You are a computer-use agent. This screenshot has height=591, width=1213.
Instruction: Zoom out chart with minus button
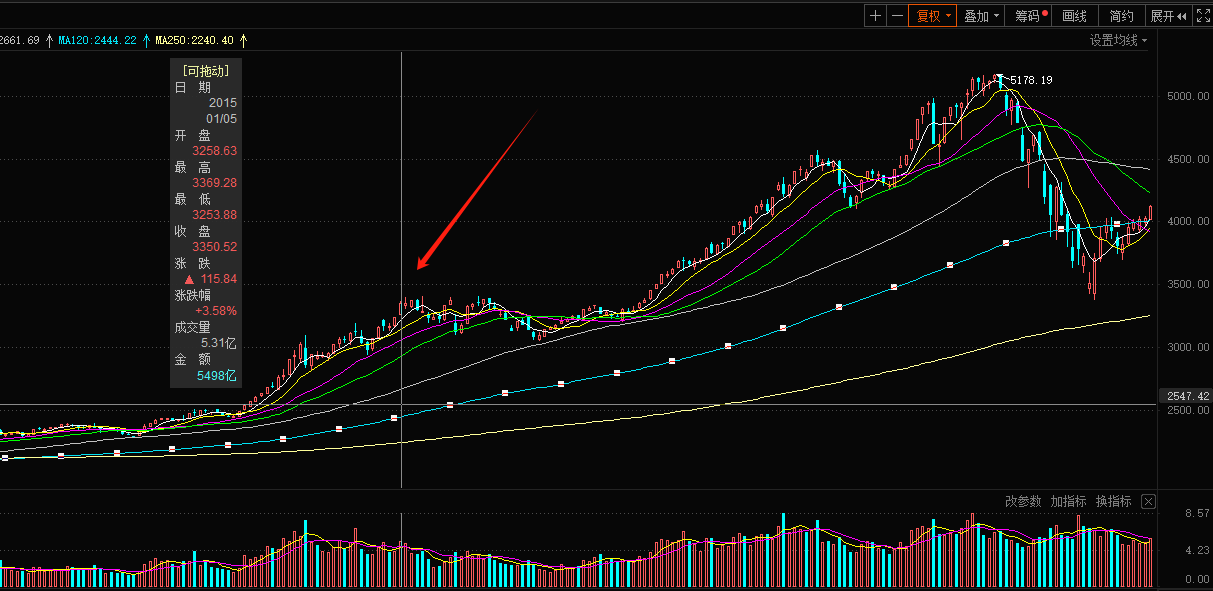coord(897,15)
